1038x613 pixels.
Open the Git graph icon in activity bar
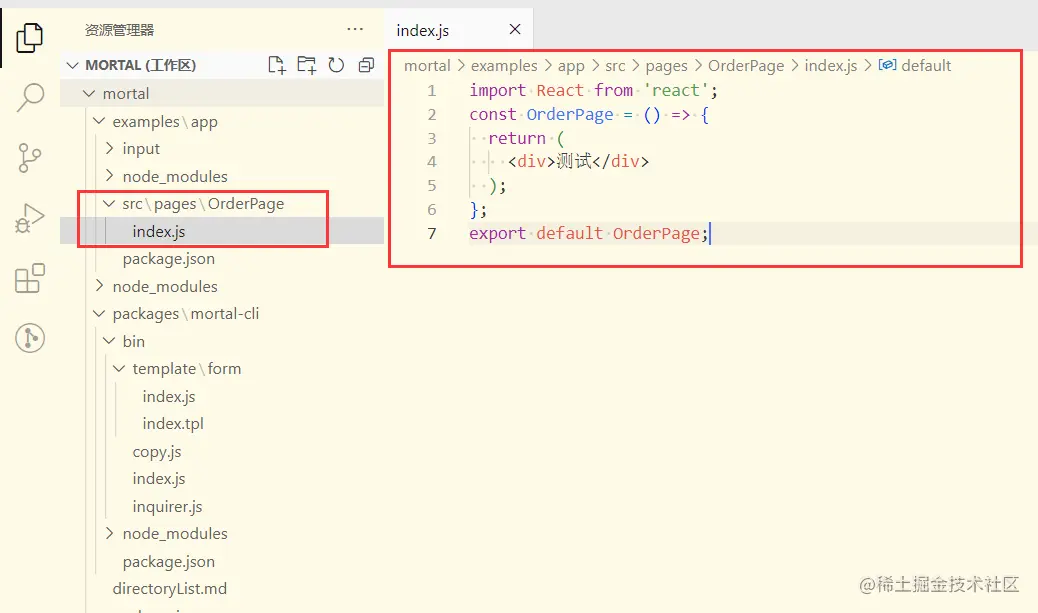point(30,338)
